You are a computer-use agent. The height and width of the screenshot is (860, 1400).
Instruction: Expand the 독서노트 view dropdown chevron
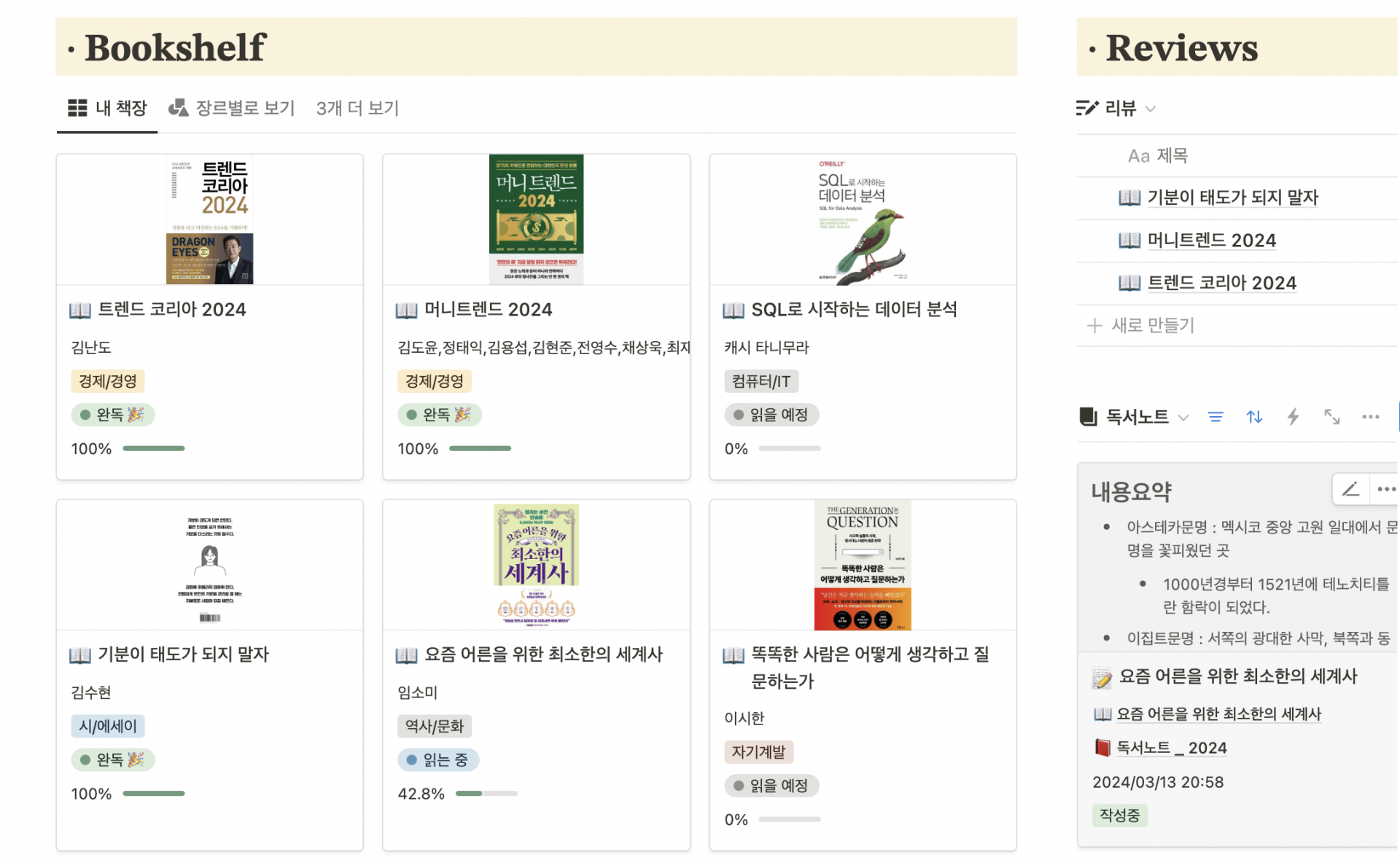pos(1183,418)
